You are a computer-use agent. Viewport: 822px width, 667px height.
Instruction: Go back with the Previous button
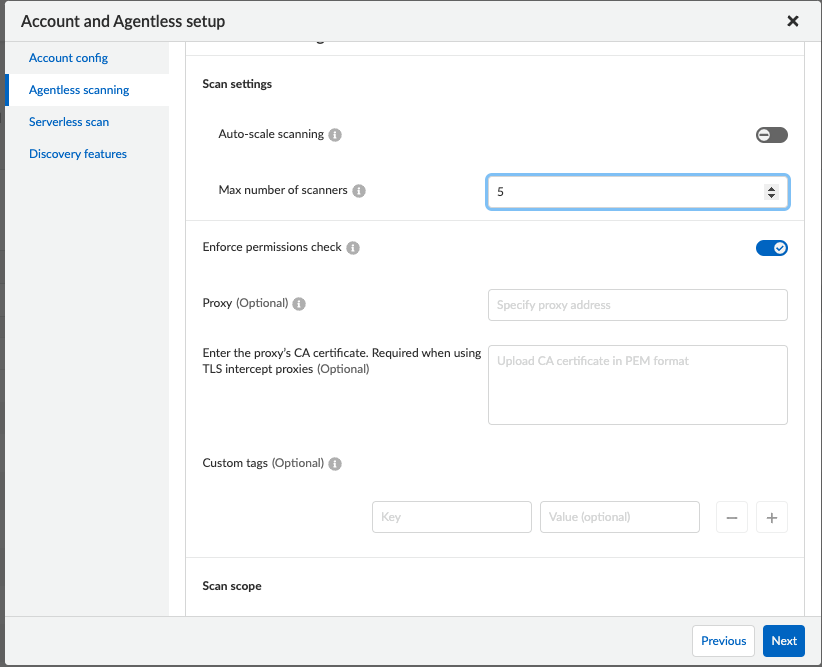[723, 641]
